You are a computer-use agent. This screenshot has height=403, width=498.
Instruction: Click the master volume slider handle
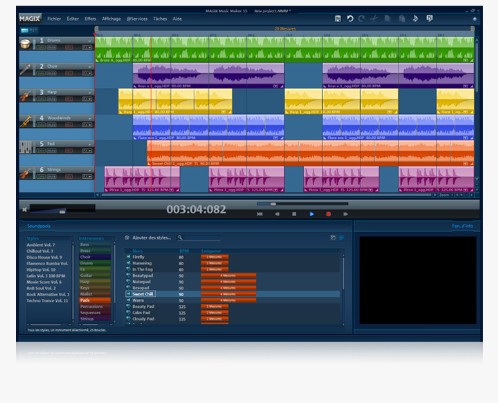62,211
